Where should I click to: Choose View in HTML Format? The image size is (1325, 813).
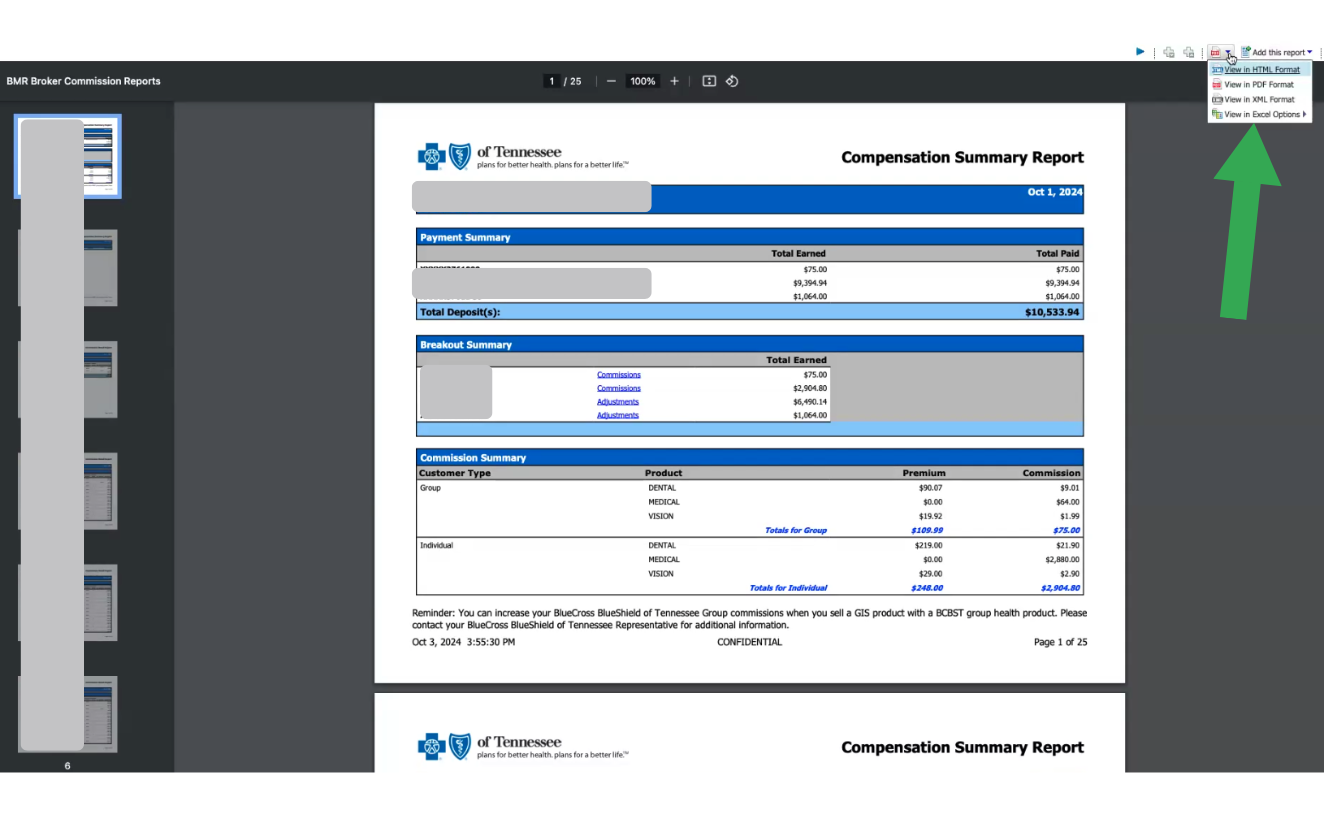(x=1259, y=70)
